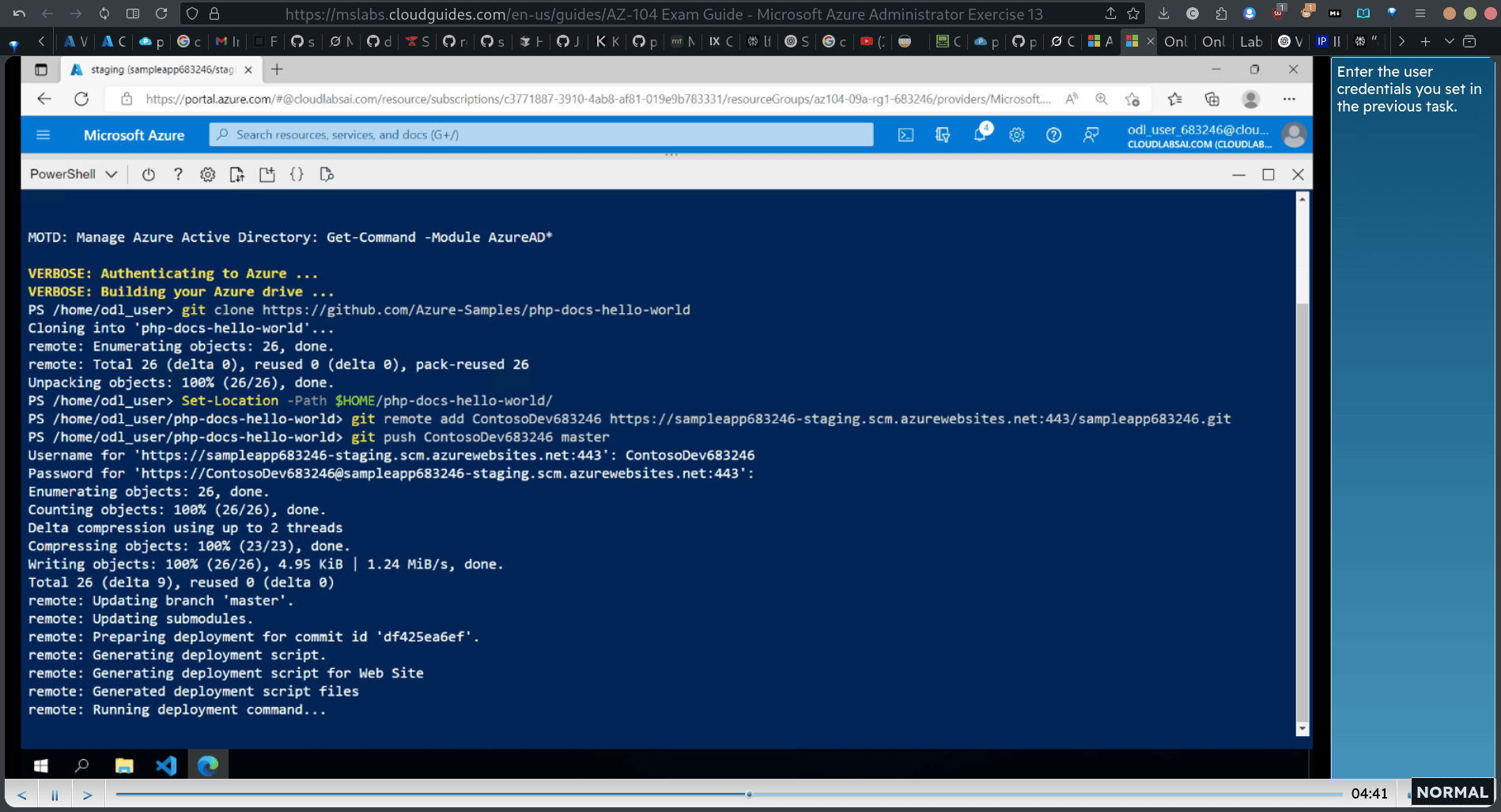This screenshot has width=1501, height=812.
Task: Expand outer browser list-all-tabs chevron
Action: tap(1449, 41)
